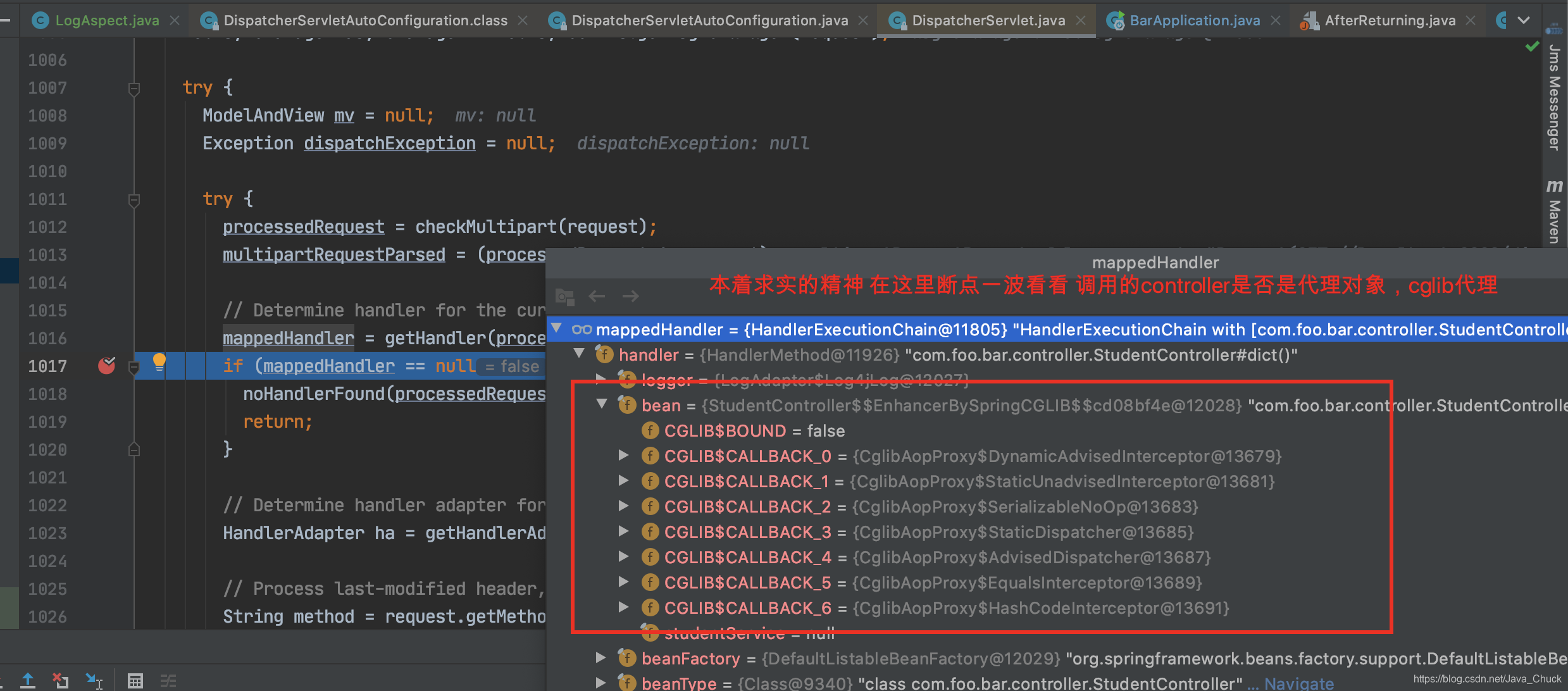Switch to BarApplication.java tab
The image size is (1568, 691).
tap(1193, 20)
